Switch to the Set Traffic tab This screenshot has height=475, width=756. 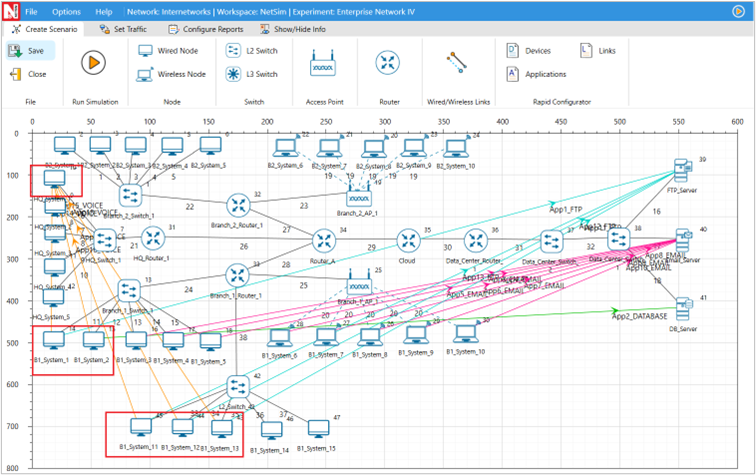[125, 29]
